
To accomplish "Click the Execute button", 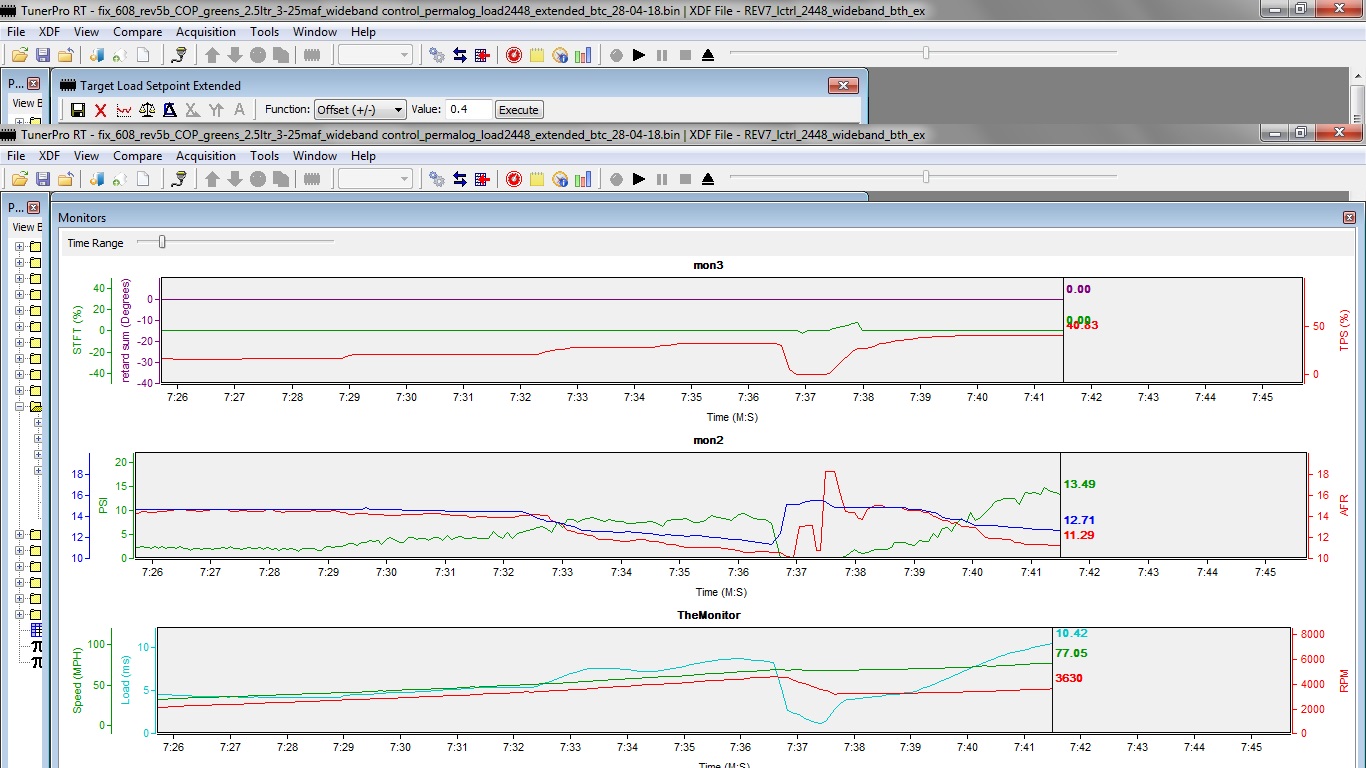I will (519, 110).
